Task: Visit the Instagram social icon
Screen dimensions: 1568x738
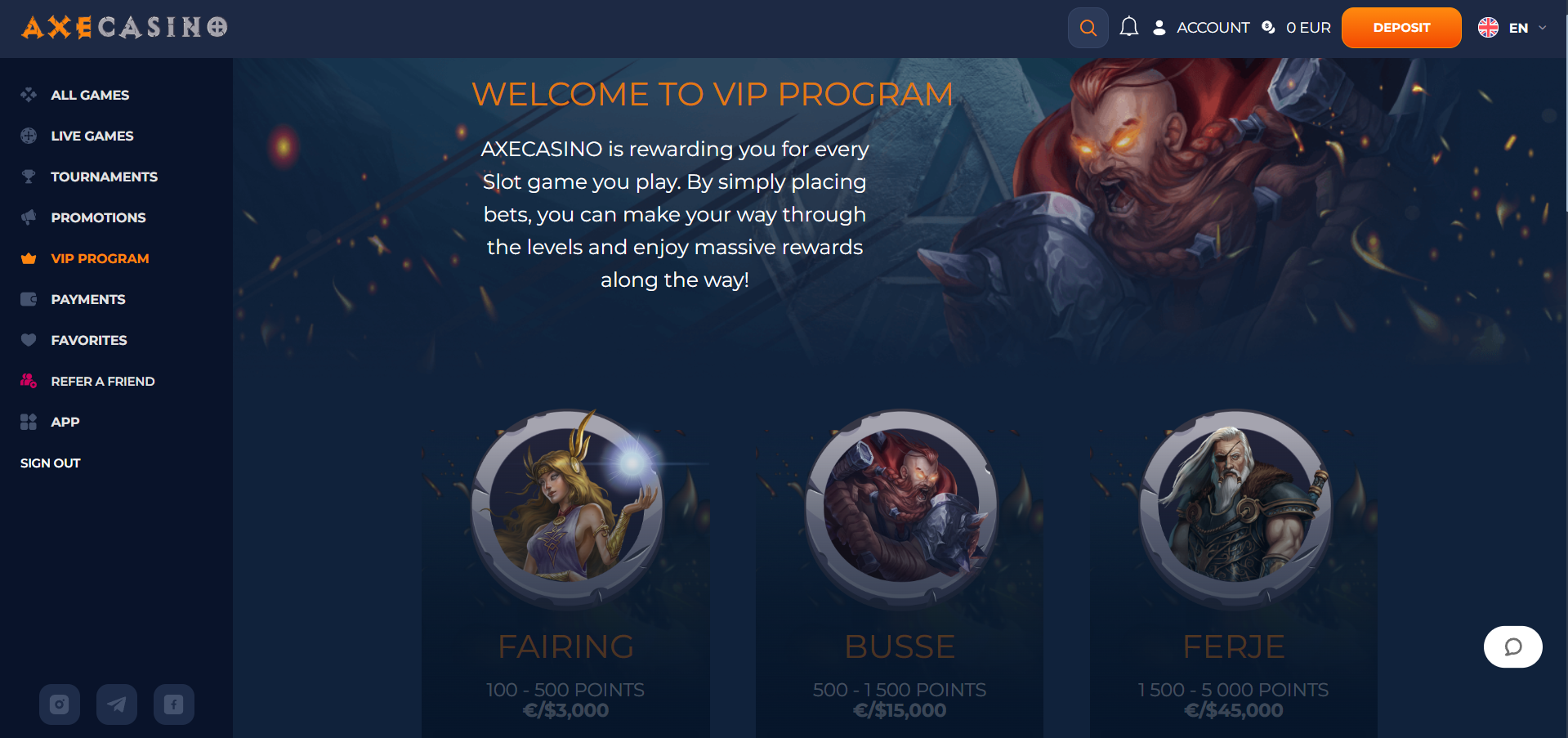Action: [60, 704]
